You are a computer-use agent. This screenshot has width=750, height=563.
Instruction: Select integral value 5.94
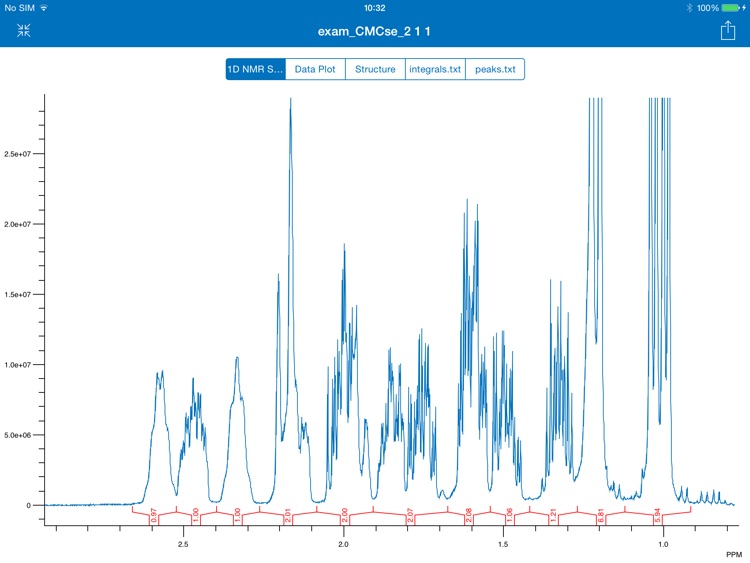click(x=658, y=515)
